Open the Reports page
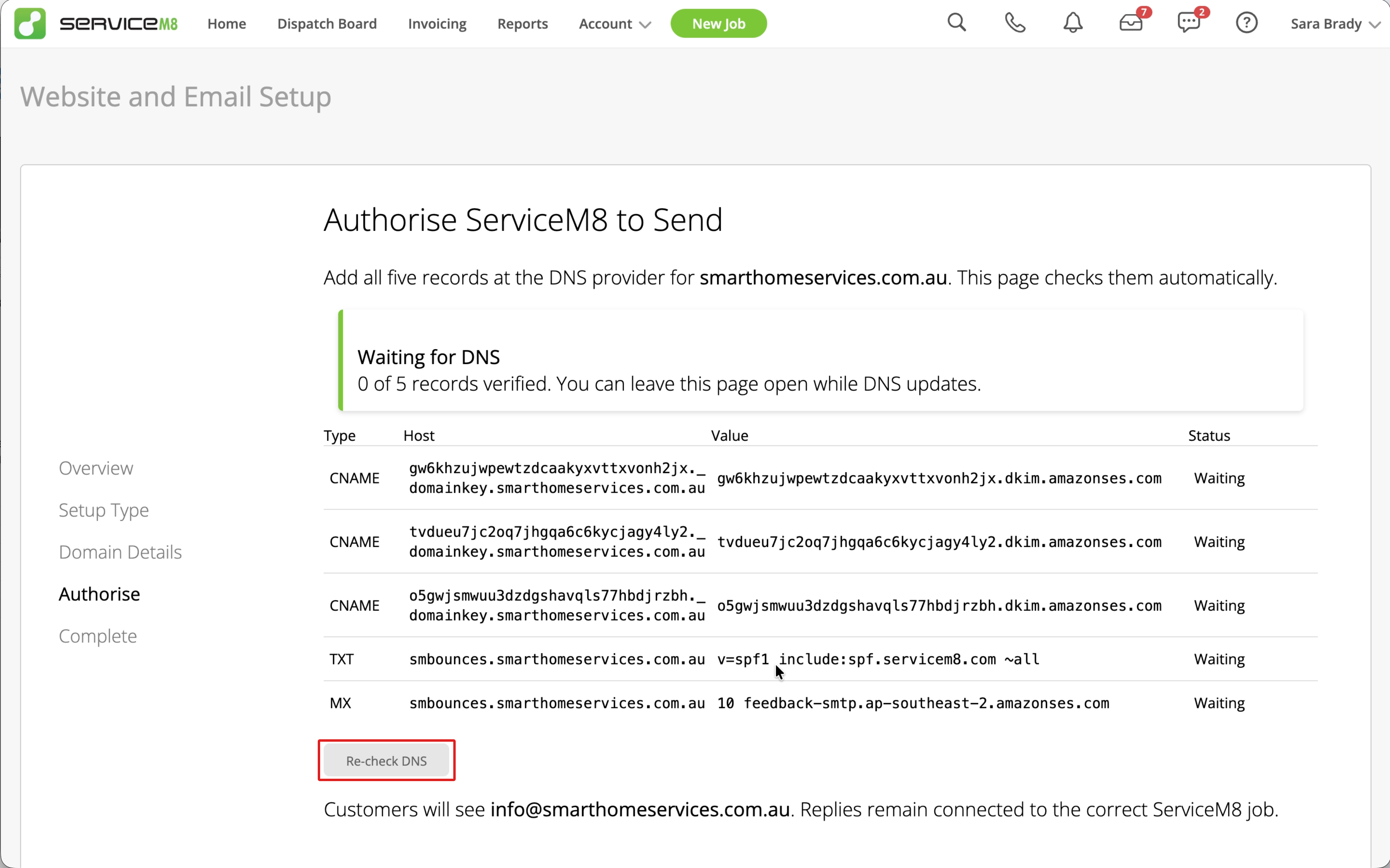Viewport: 1390px width, 868px height. (x=522, y=24)
